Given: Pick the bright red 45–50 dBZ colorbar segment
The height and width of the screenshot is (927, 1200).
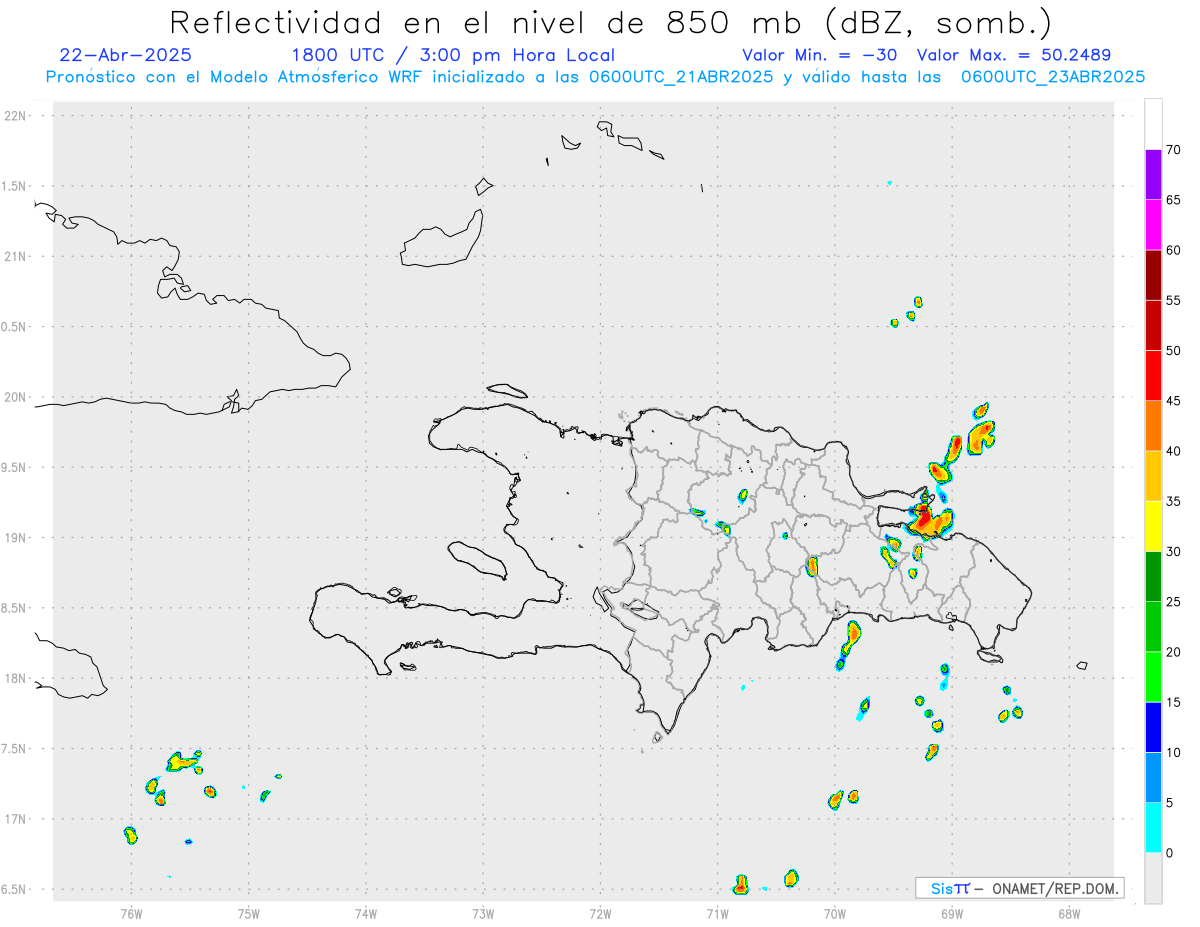Looking at the screenshot, I should tap(1153, 376).
